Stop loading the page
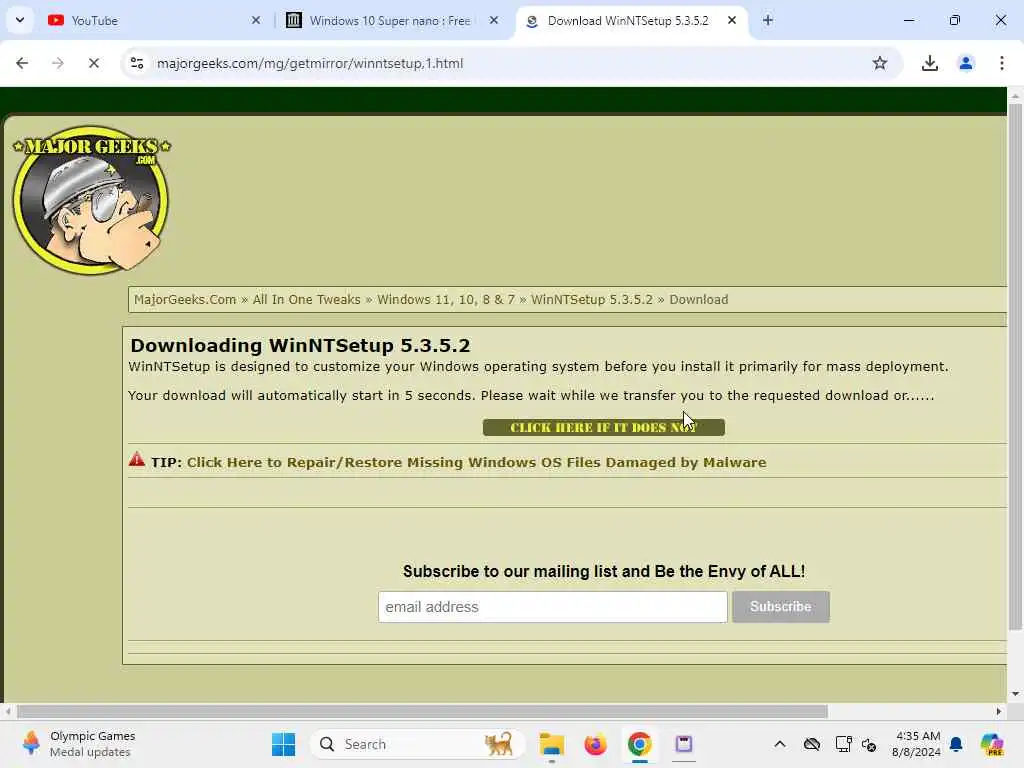Image resolution: width=1024 pixels, height=768 pixels. [x=94, y=63]
